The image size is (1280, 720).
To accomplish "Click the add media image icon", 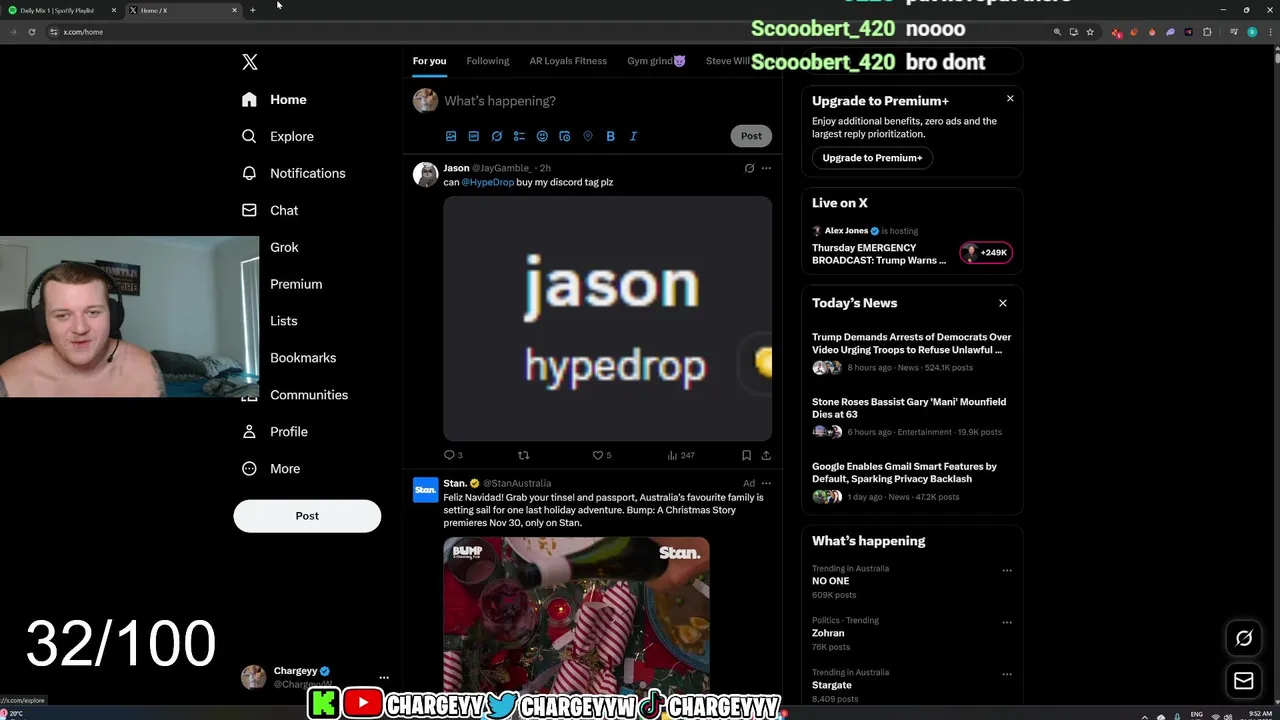I will pyautogui.click(x=451, y=136).
